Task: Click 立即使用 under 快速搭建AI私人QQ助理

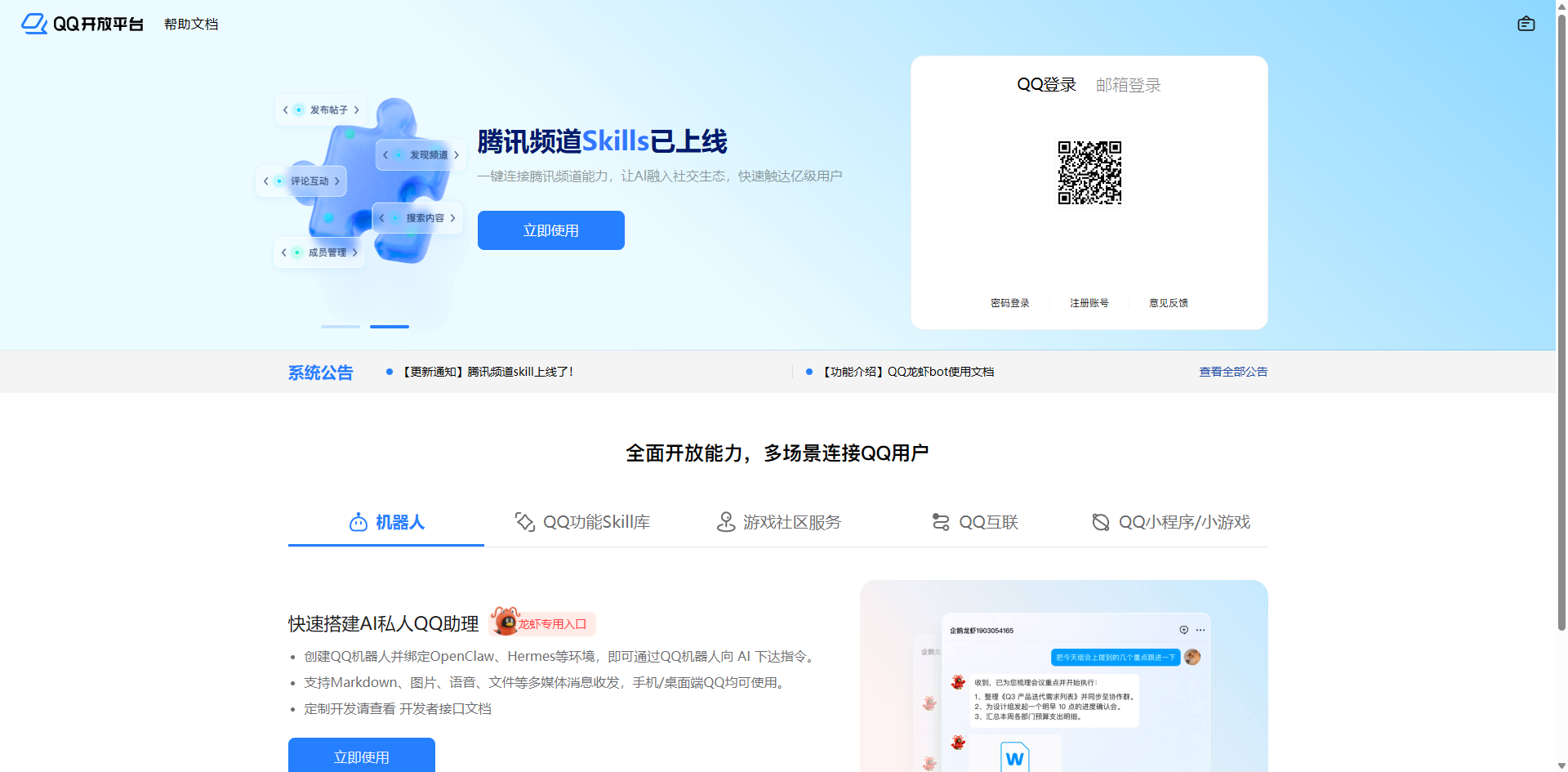Action: pyautogui.click(x=362, y=756)
